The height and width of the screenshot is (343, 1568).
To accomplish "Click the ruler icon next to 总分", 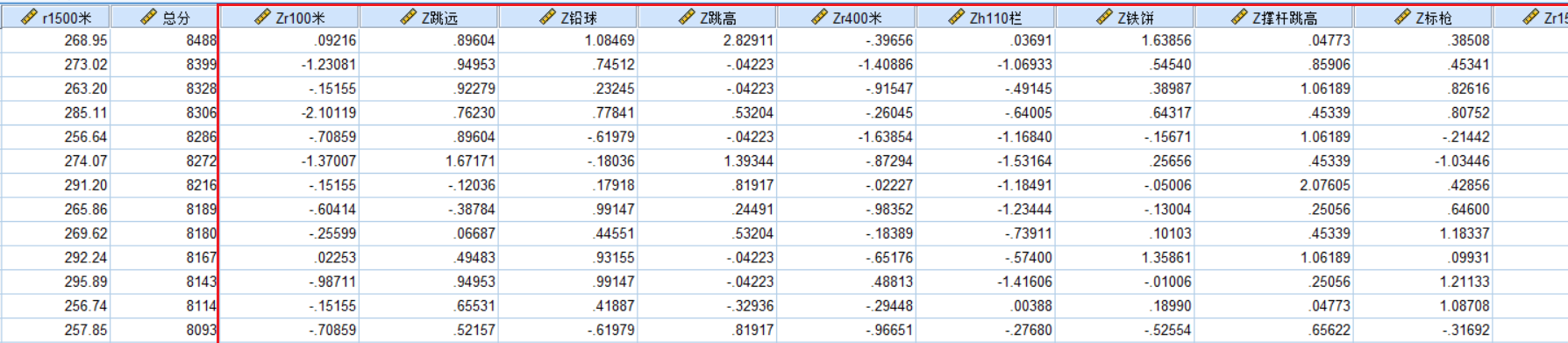I will click(x=149, y=17).
